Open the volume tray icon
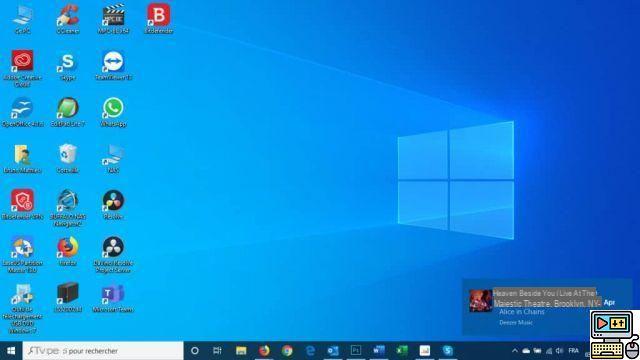The image size is (640, 360). 560,351
